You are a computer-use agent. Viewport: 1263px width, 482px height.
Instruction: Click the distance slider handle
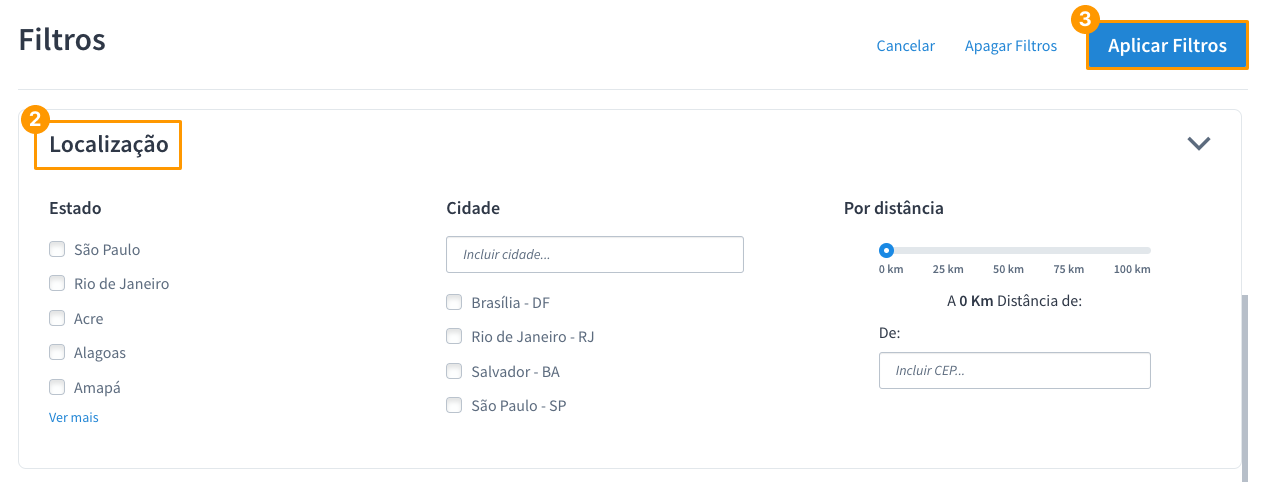(x=886, y=250)
